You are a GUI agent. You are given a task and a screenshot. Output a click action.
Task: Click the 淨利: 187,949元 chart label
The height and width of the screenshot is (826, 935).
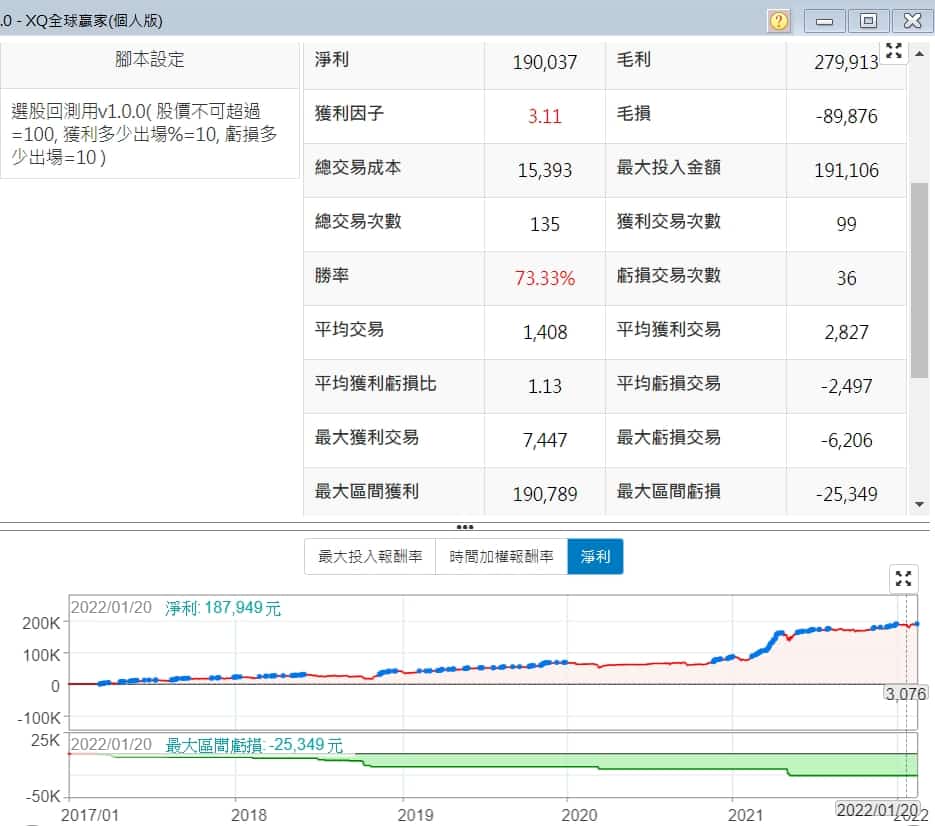223,608
